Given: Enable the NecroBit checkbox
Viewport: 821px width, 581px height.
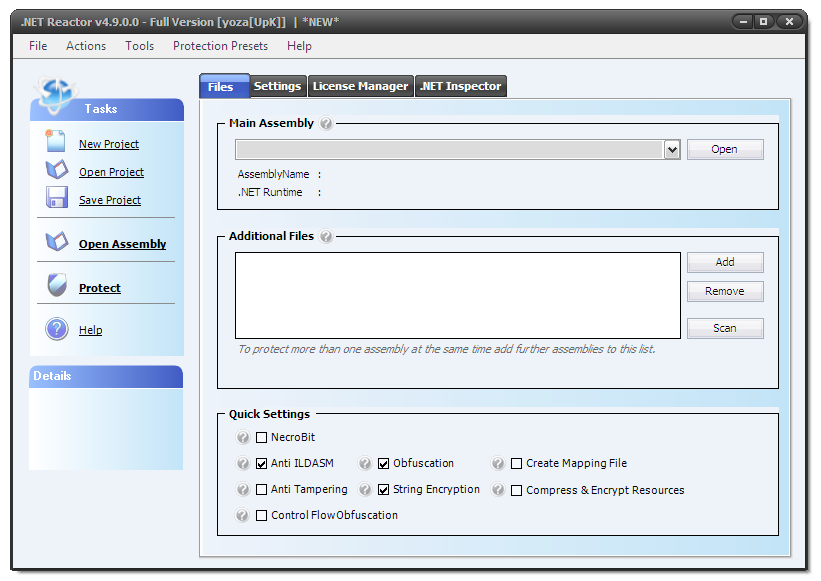Looking at the screenshot, I should 261,438.
